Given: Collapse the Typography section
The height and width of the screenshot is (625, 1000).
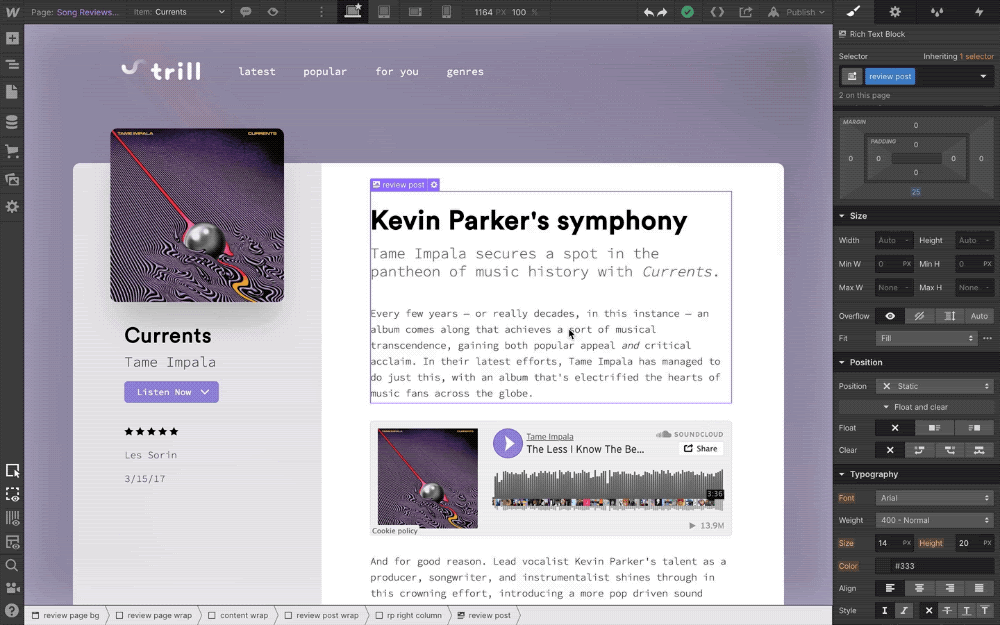Looking at the screenshot, I should tap(868, 474).
